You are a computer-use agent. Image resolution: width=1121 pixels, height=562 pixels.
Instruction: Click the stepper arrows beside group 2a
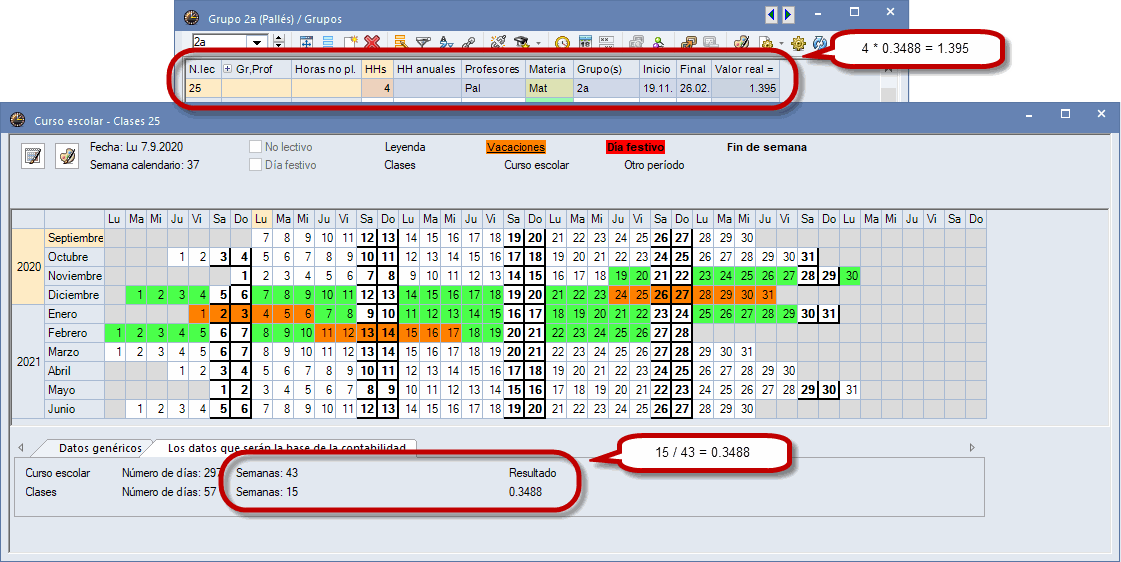tap(279, 42)
